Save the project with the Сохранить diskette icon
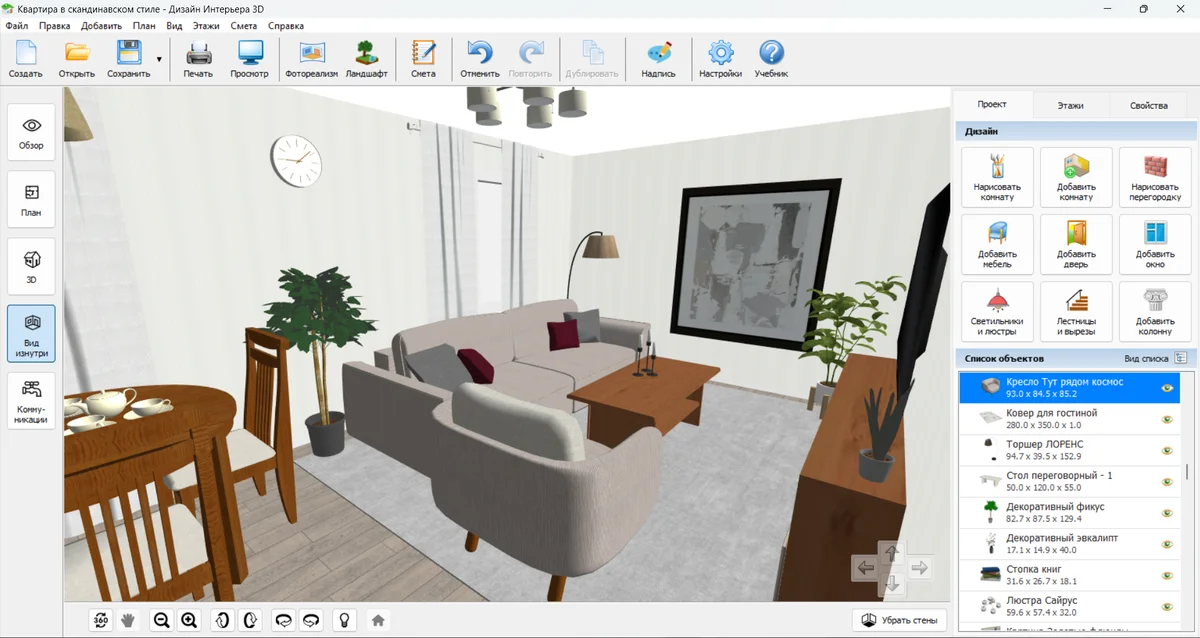The height and width of the screenshot is (638, 1200). coord(128,59)
